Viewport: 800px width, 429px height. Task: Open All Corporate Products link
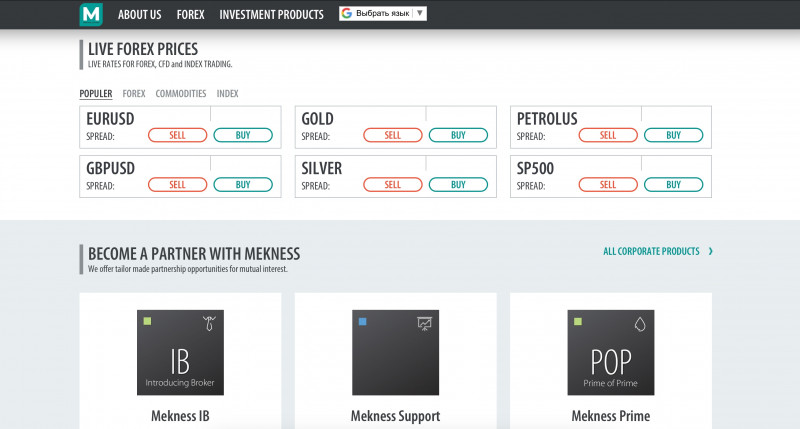[651, 251]
